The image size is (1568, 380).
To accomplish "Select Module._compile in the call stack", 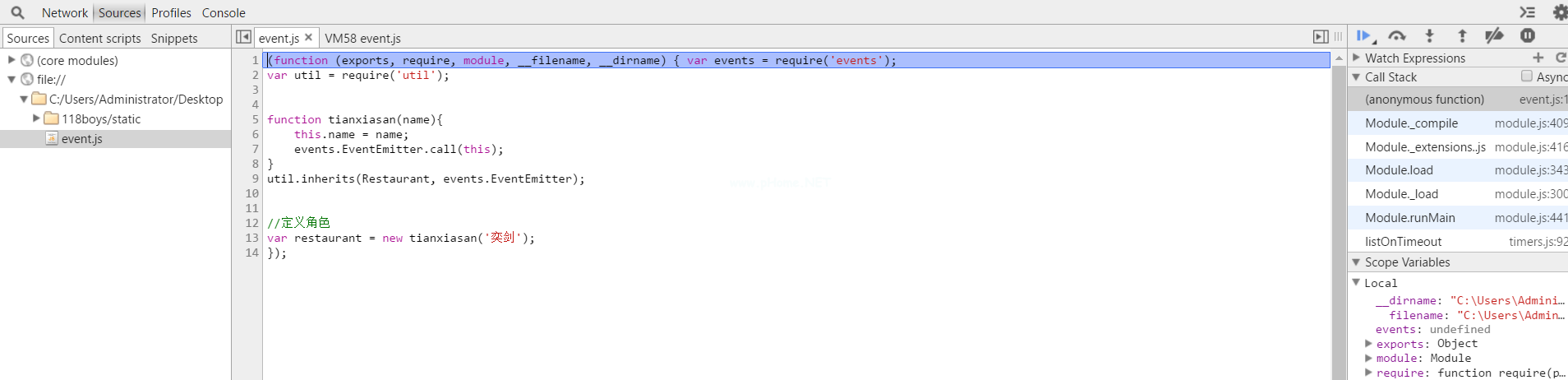I will pos(1411,123).
